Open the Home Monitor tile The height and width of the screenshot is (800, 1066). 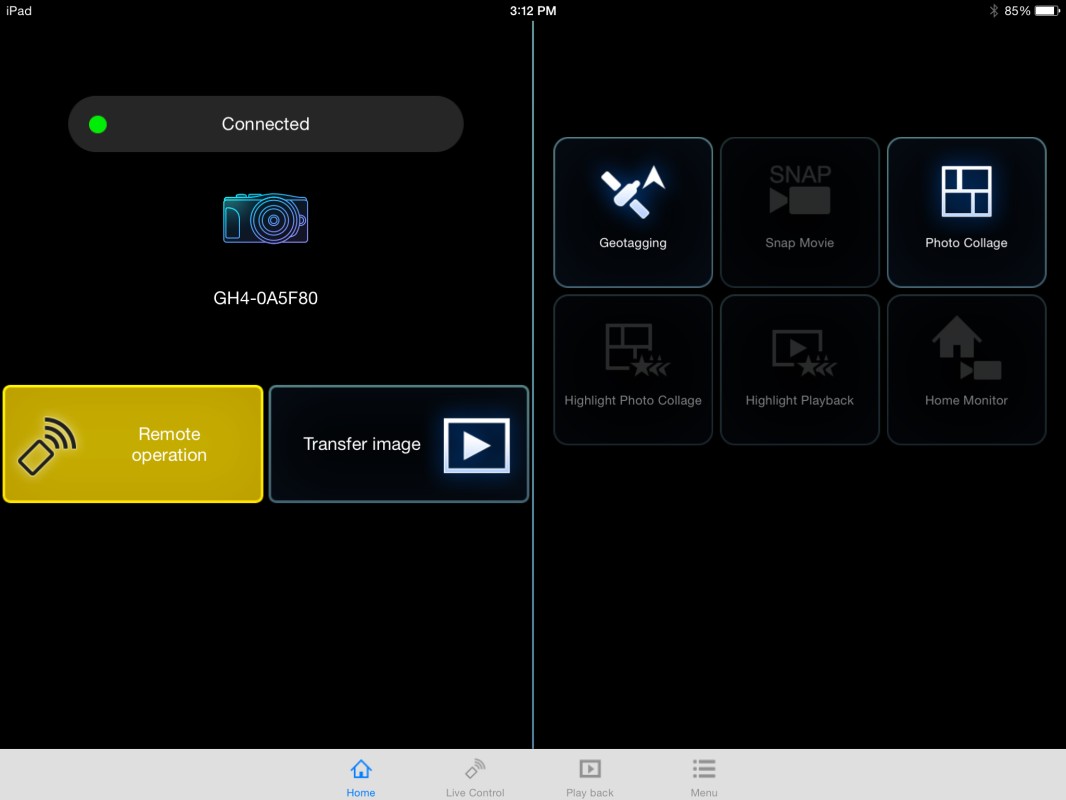(966, 370)
